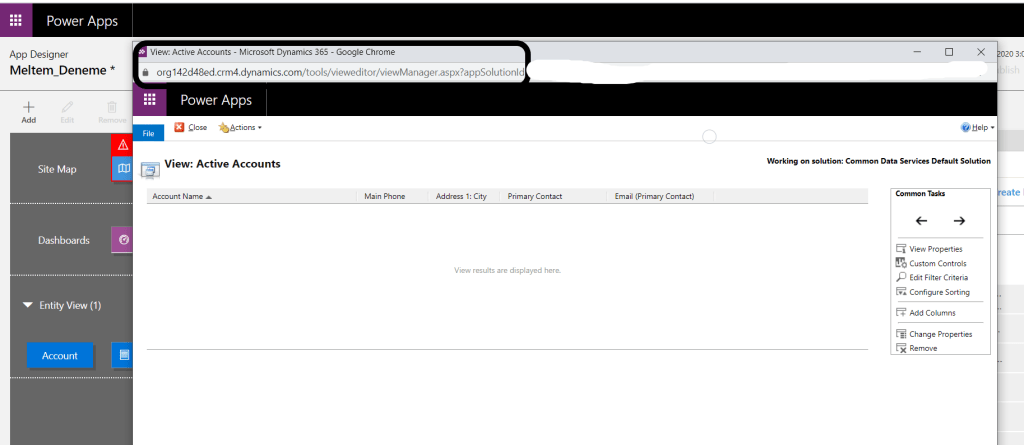Select the purple Dashboards tile icon
This screenshot has height=445, width=1024.
[x=124, y=240]
